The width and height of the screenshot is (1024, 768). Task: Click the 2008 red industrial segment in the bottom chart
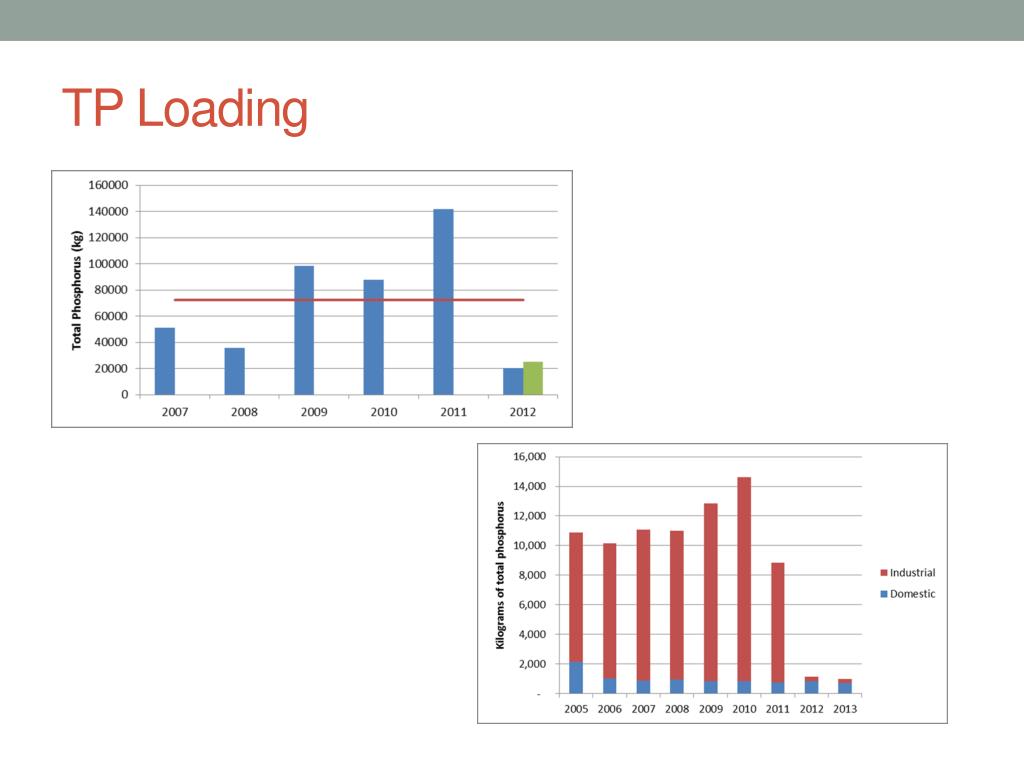(x=677, y=605)
